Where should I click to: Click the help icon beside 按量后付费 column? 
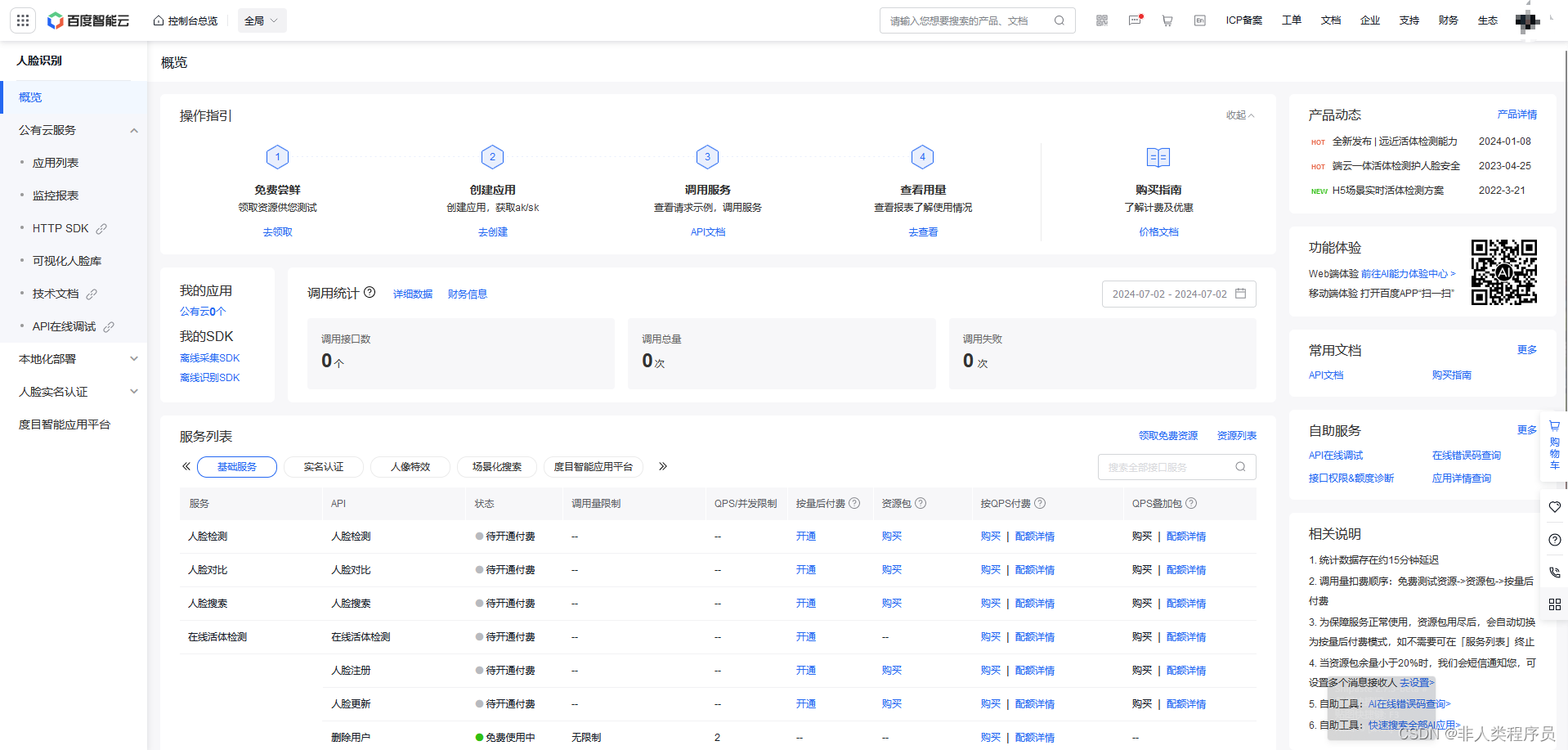(x=854, y=503)
